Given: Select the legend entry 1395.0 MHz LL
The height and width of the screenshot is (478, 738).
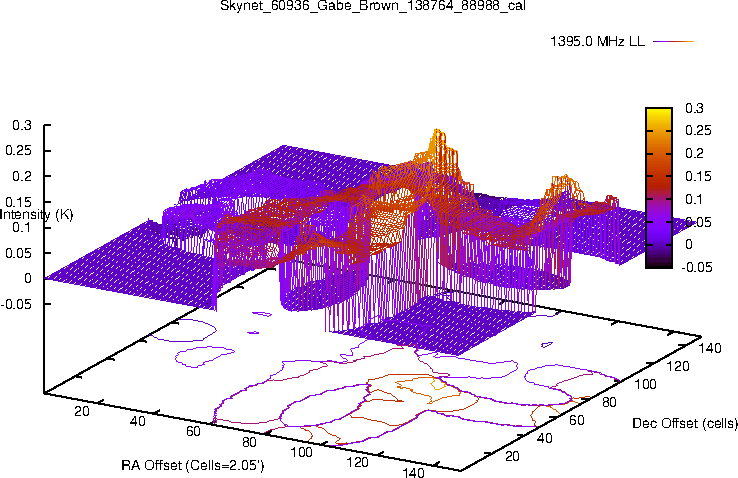Looking at the screenshot, I should pyautogui.click(x=597, y=41).
